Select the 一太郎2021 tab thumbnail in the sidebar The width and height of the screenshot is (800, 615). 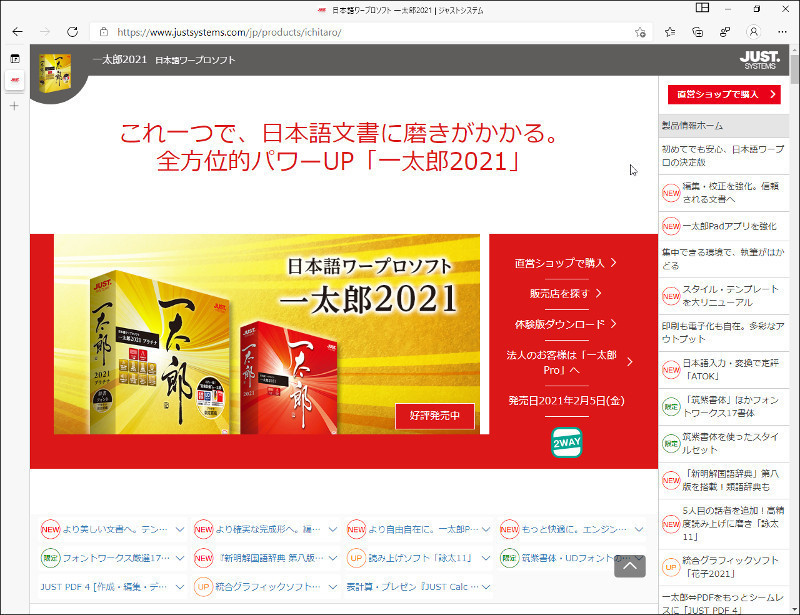point(13,81)
